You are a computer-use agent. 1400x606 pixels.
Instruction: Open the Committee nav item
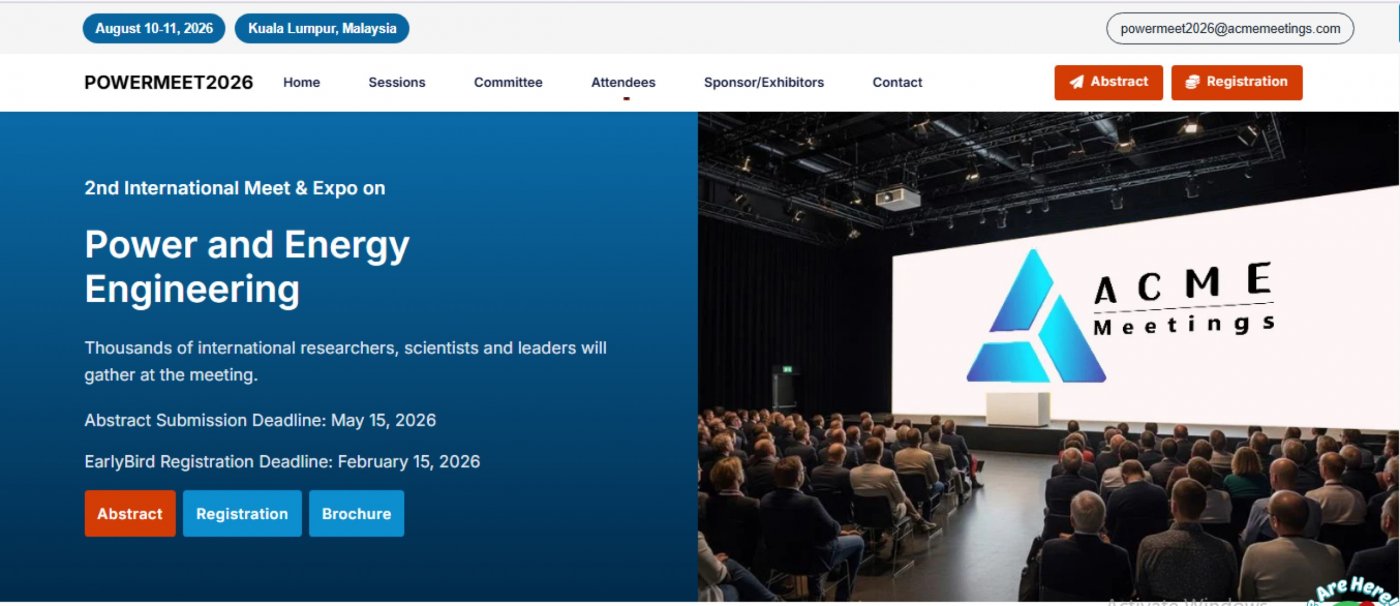pyautogui.click(x=508, y=83)
